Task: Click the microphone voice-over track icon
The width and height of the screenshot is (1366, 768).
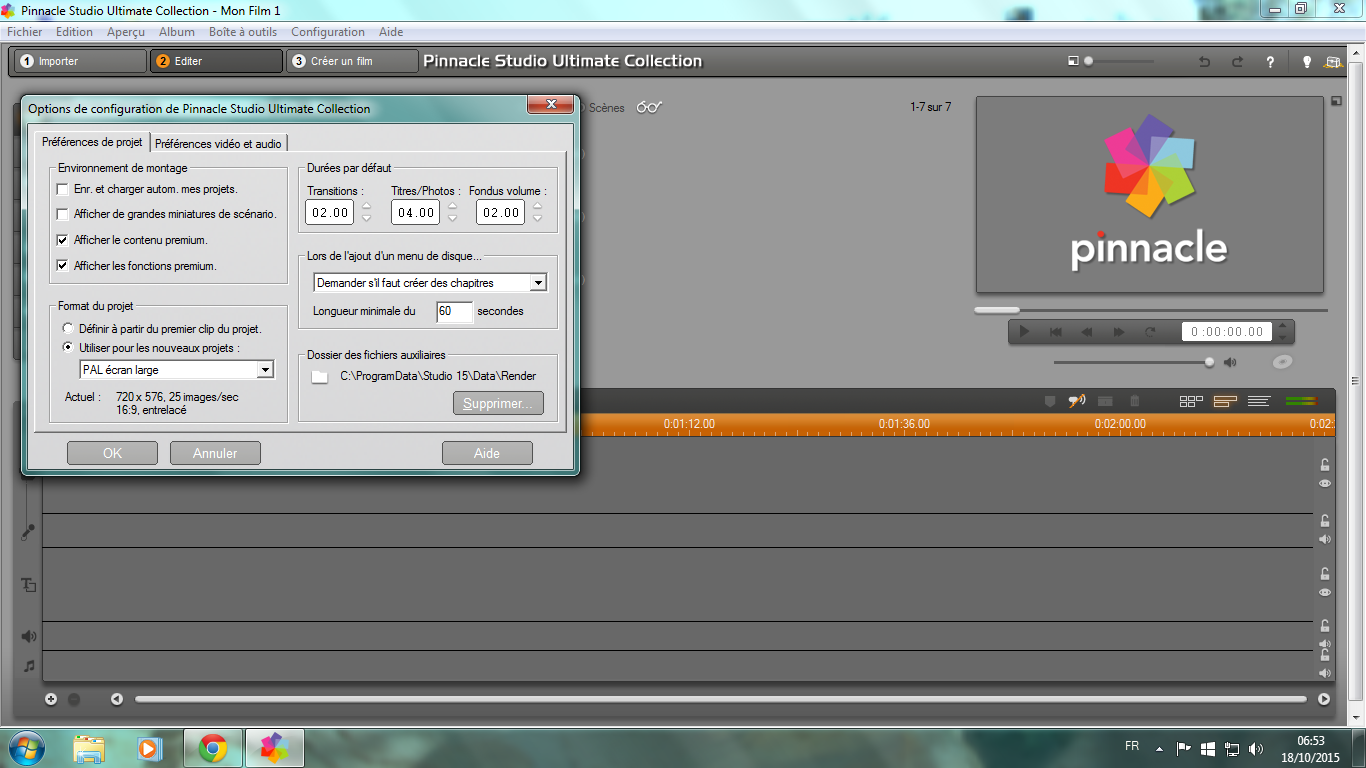Action: click(28, 533)
